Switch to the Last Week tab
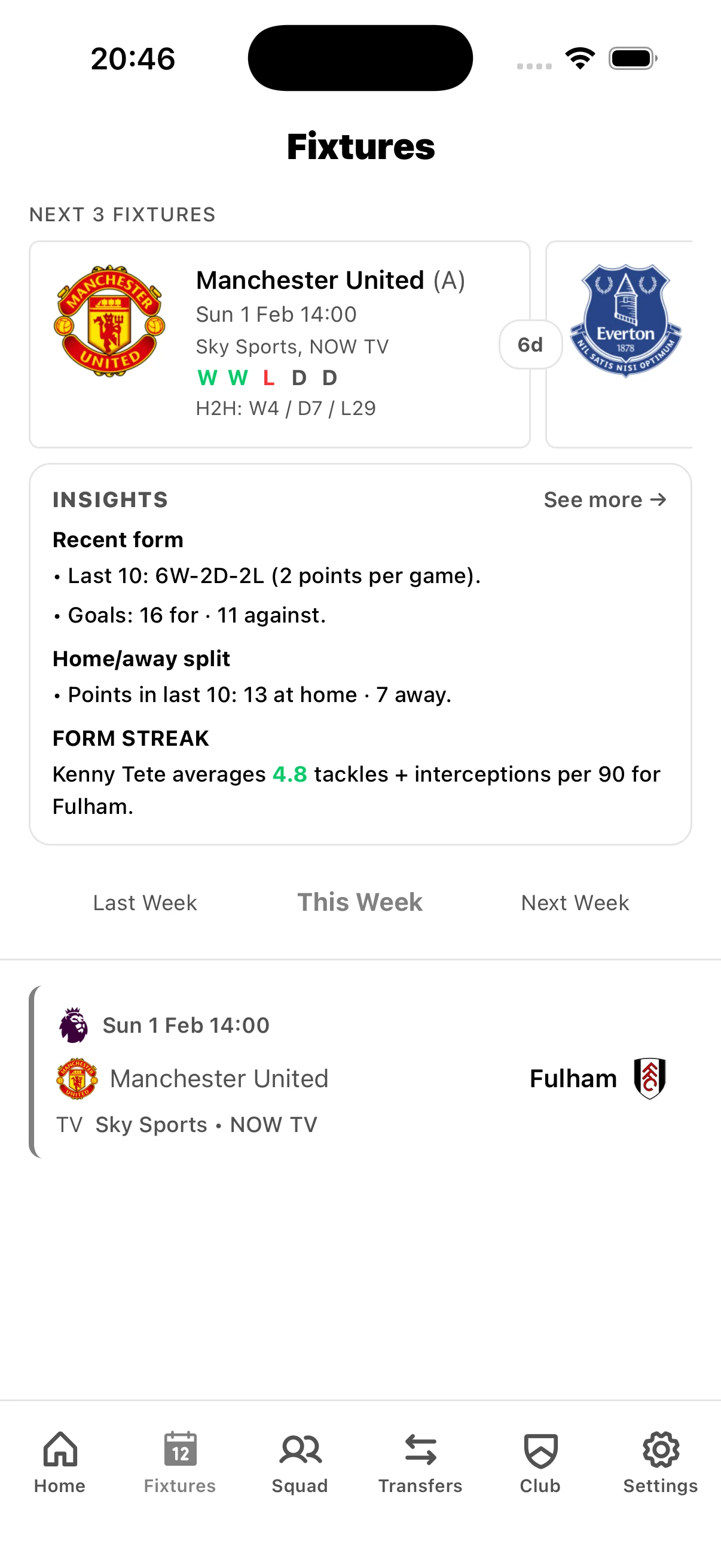This screenshot has width=721, height=1568. point(145,902)
